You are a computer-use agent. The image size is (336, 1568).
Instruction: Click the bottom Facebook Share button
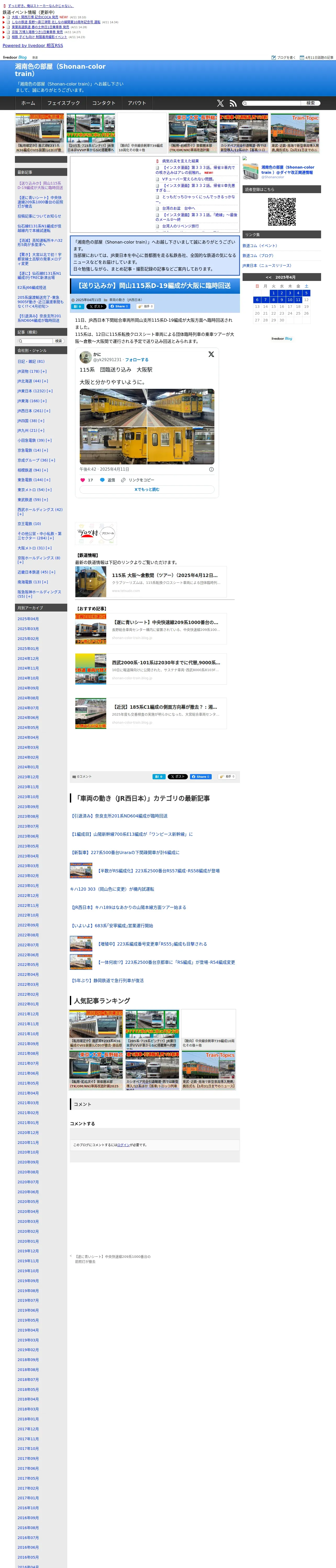[x=201, y=777]
